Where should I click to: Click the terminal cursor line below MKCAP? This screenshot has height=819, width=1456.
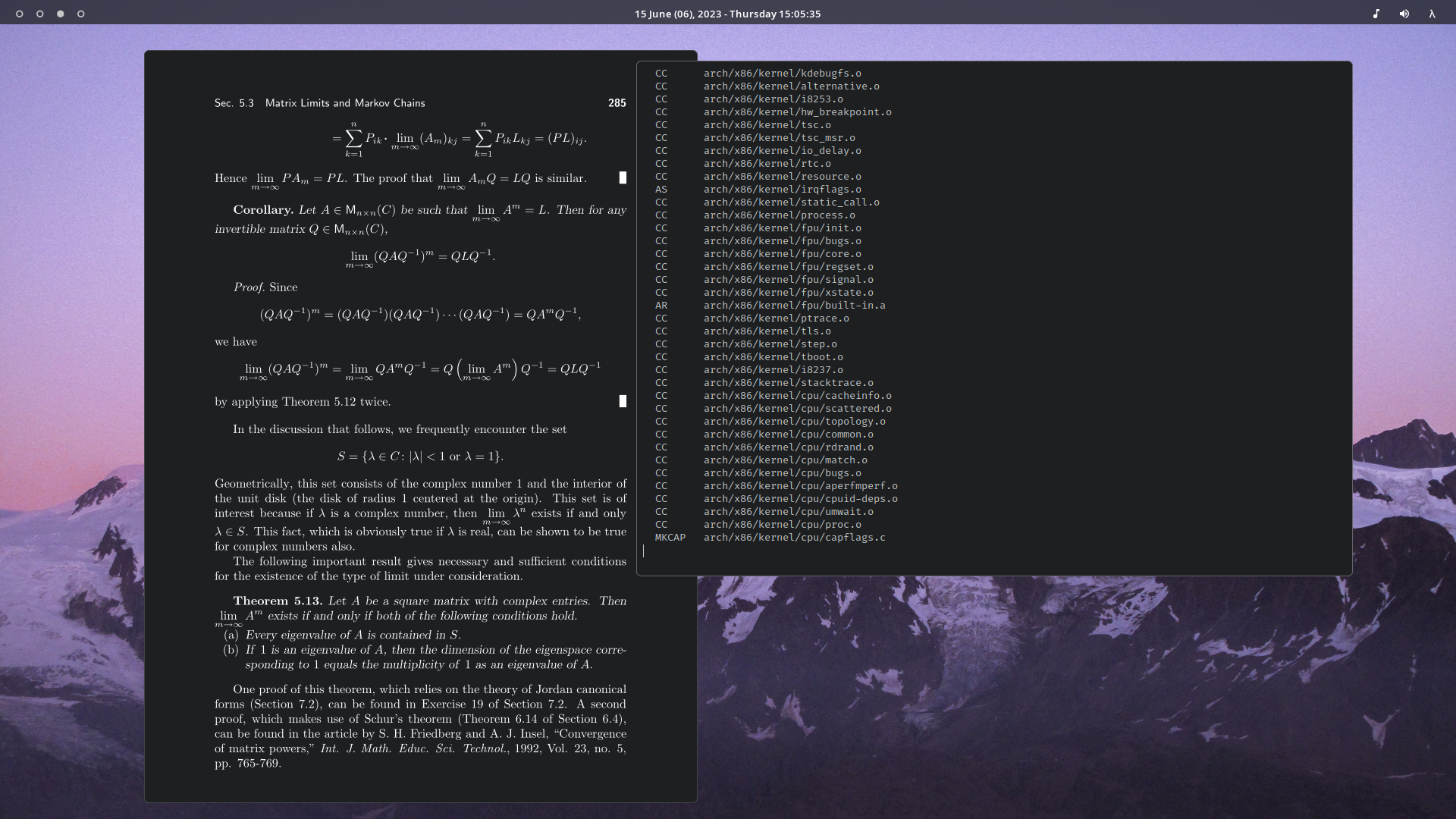tap(644, 551)
